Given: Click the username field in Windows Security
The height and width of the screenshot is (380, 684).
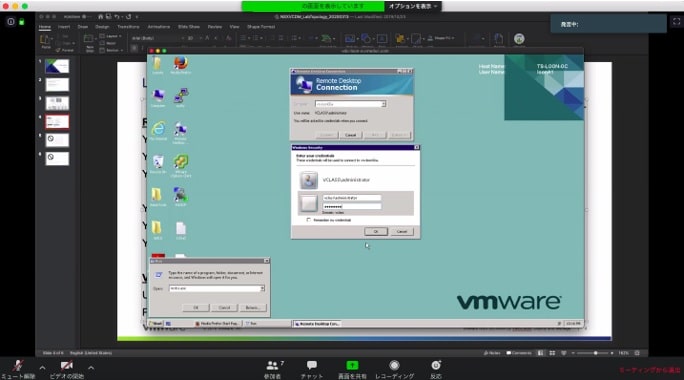Looking at the screenshot, I should pyautogui.click(x=352, y=198).
